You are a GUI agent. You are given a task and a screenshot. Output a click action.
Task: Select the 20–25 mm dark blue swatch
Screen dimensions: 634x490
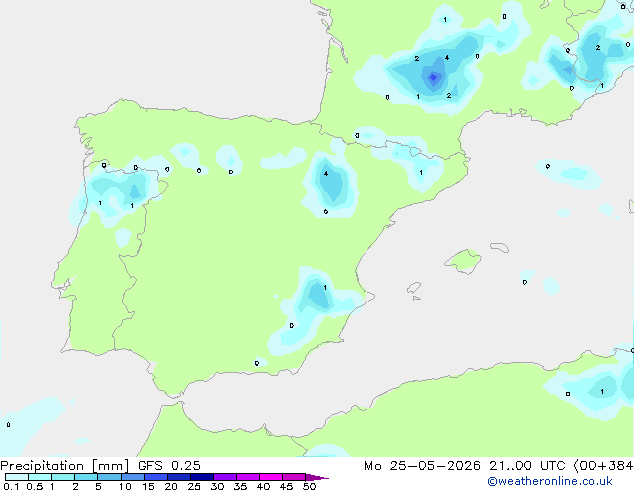pyautogui.click(x=179, y=477)
